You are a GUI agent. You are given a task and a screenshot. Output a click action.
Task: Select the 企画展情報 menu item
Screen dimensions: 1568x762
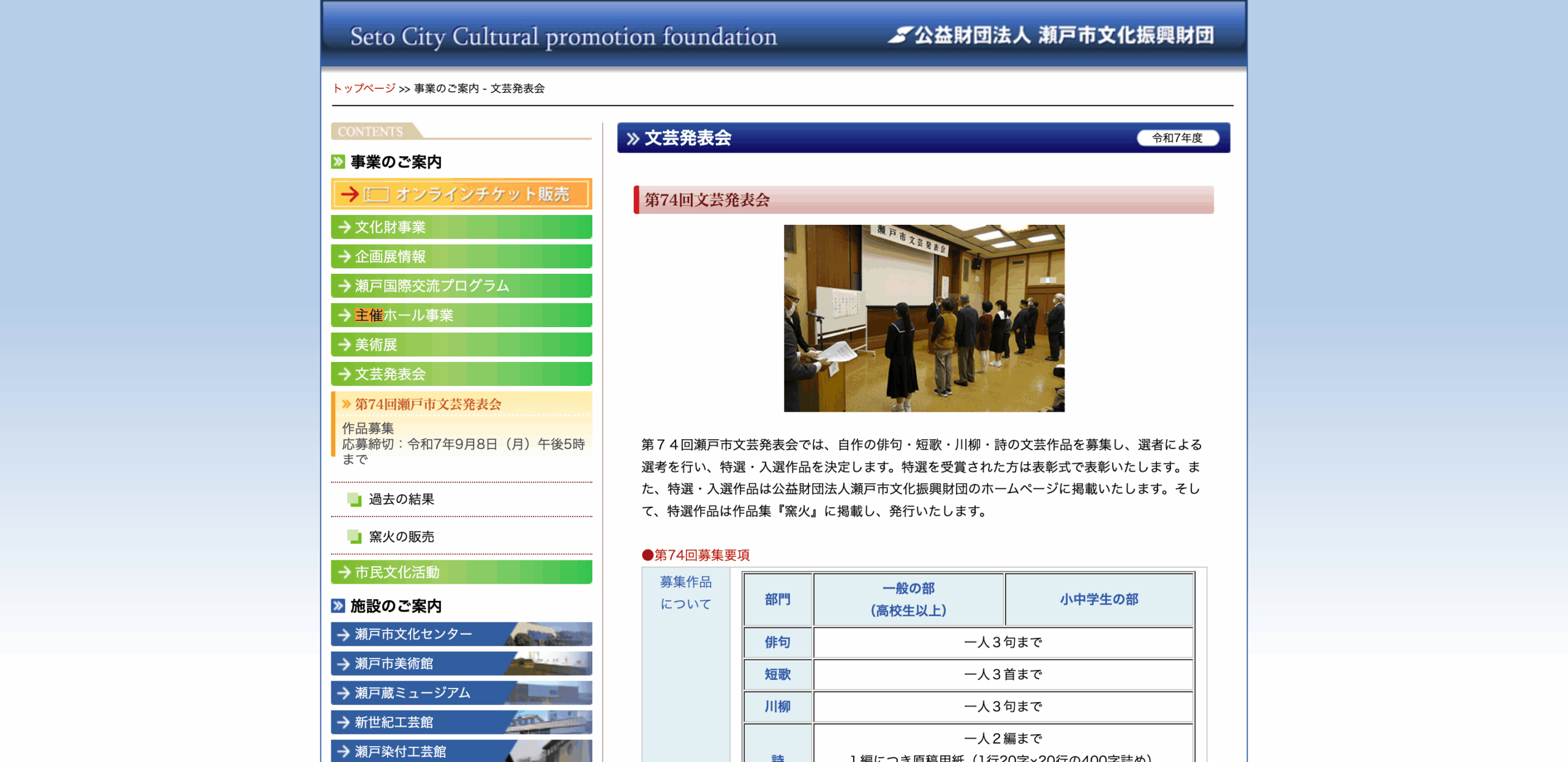click(x=461, y=257)
